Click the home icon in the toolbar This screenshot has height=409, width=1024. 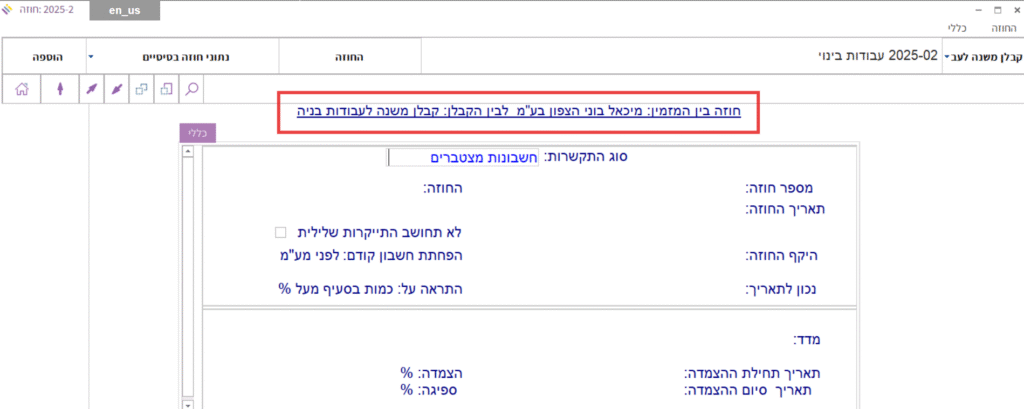click(x=20, y=89)
